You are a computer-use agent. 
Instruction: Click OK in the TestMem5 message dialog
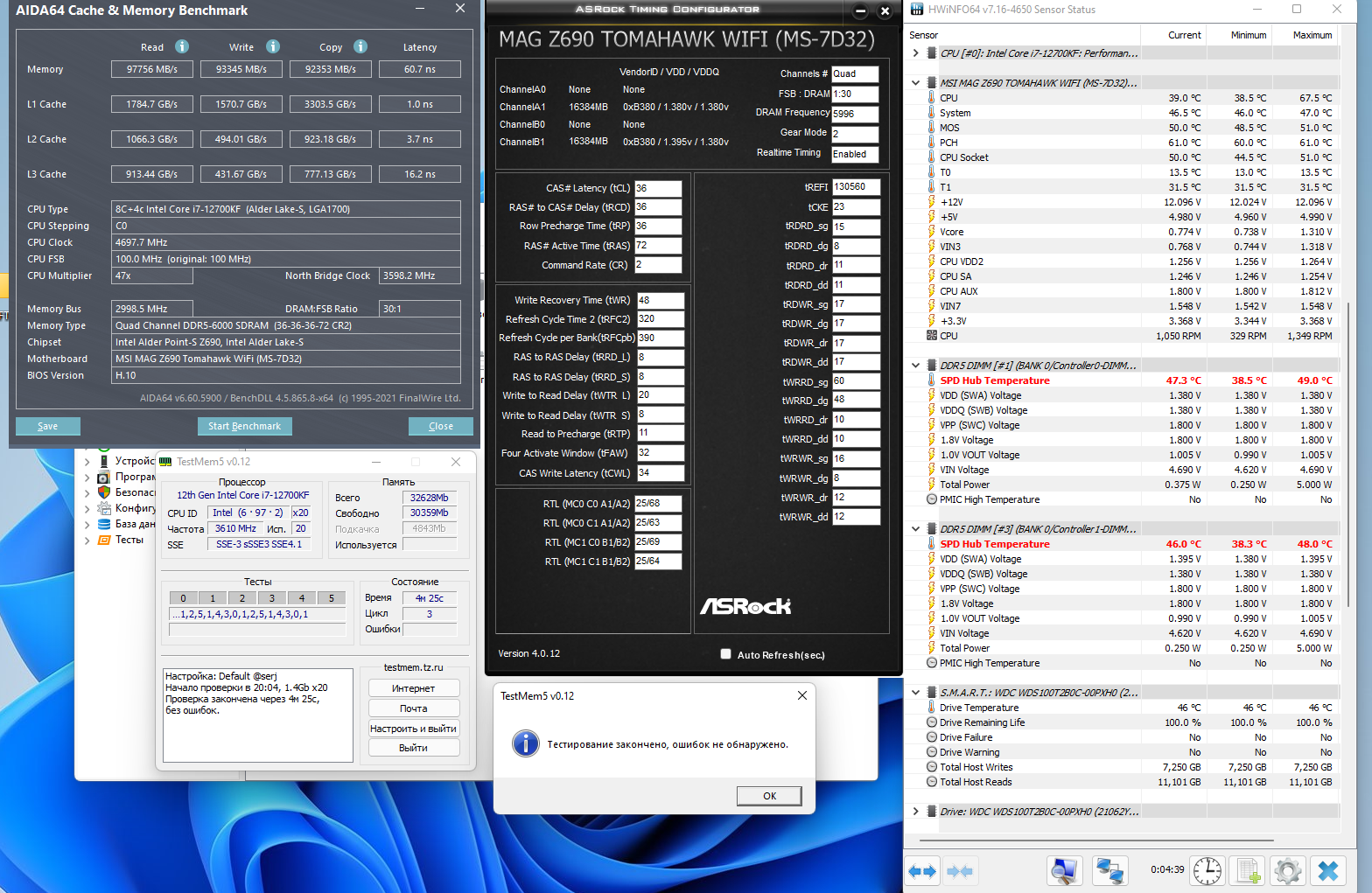769,796
